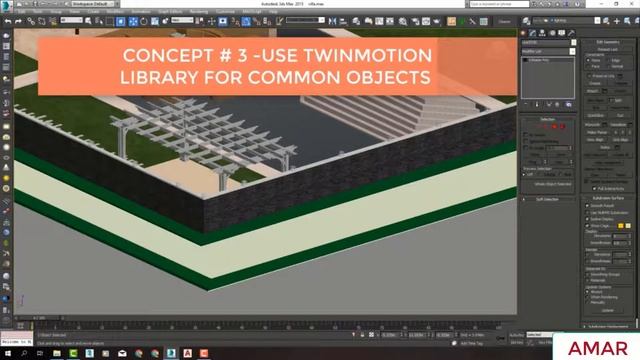This screenshot has height=360, width=640.
Task: Open the Hierarchy command panel tab
Action: coord(542,33)
